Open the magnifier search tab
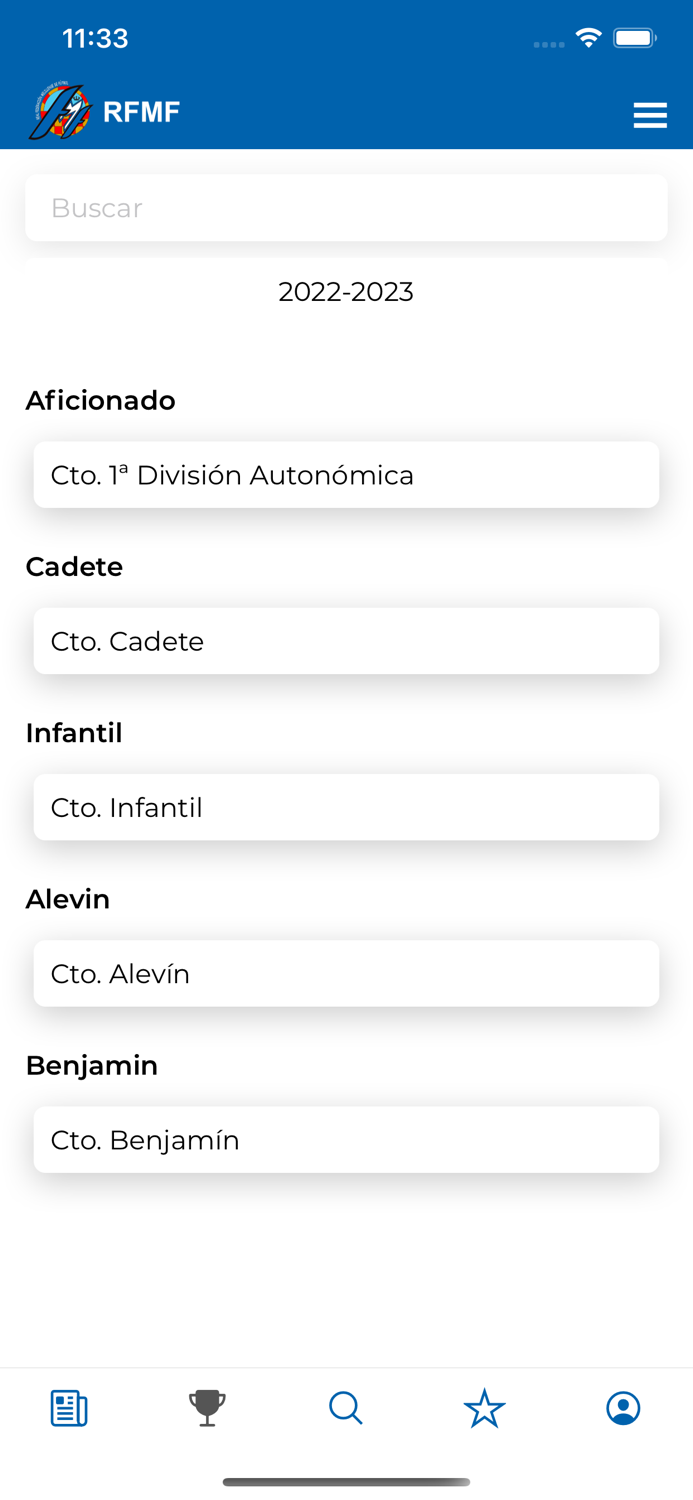The height and width of the screenshot is (1500, 693). (x=346, y=1408)
